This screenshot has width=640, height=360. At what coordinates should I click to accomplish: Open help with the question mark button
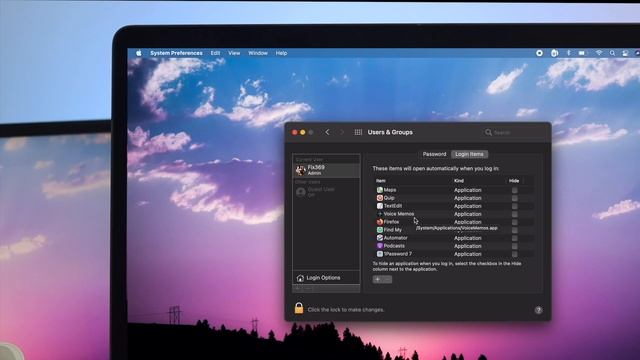[x=538, y=310]
